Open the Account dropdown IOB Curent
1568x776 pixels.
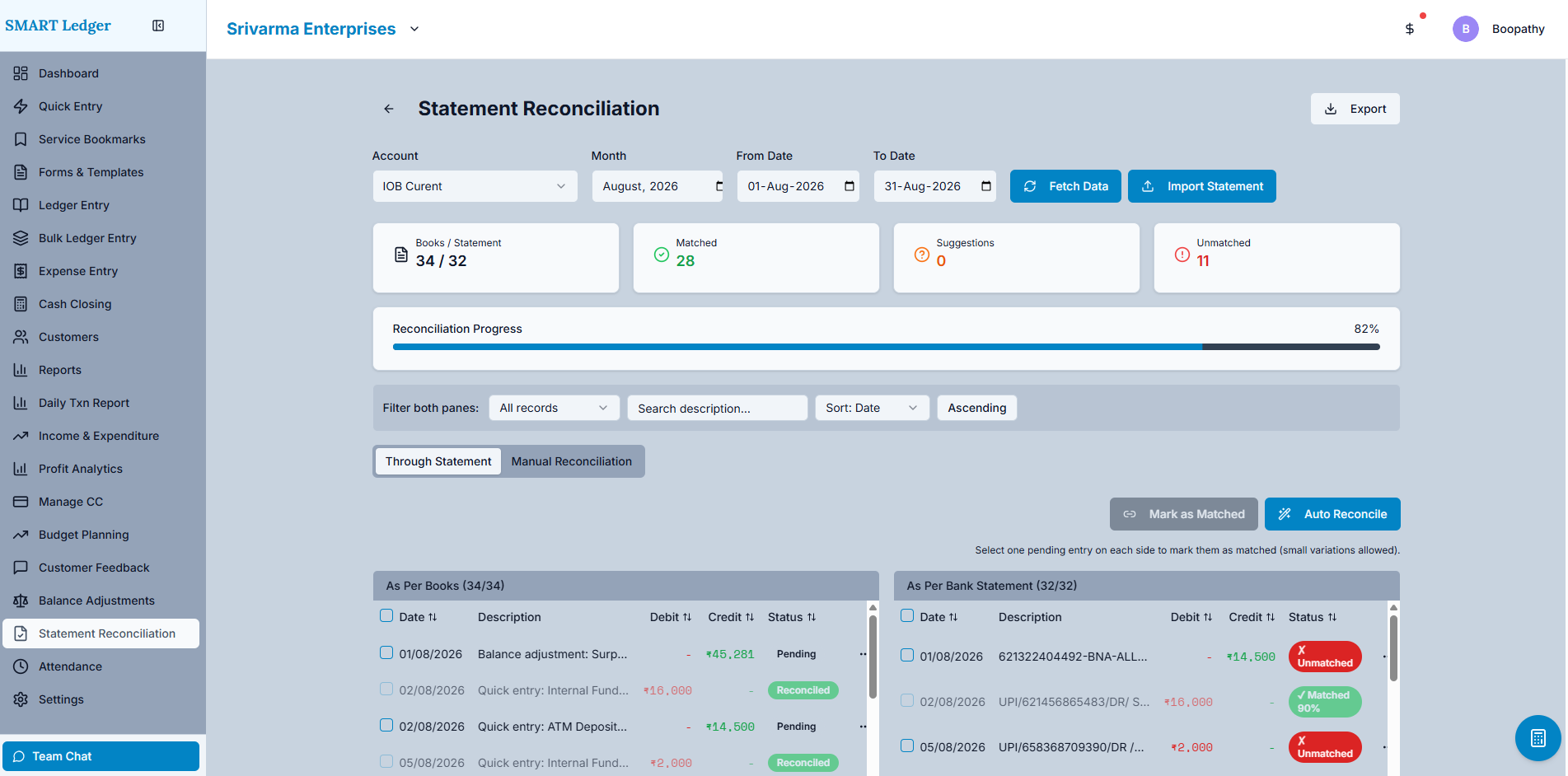[475, 186]
